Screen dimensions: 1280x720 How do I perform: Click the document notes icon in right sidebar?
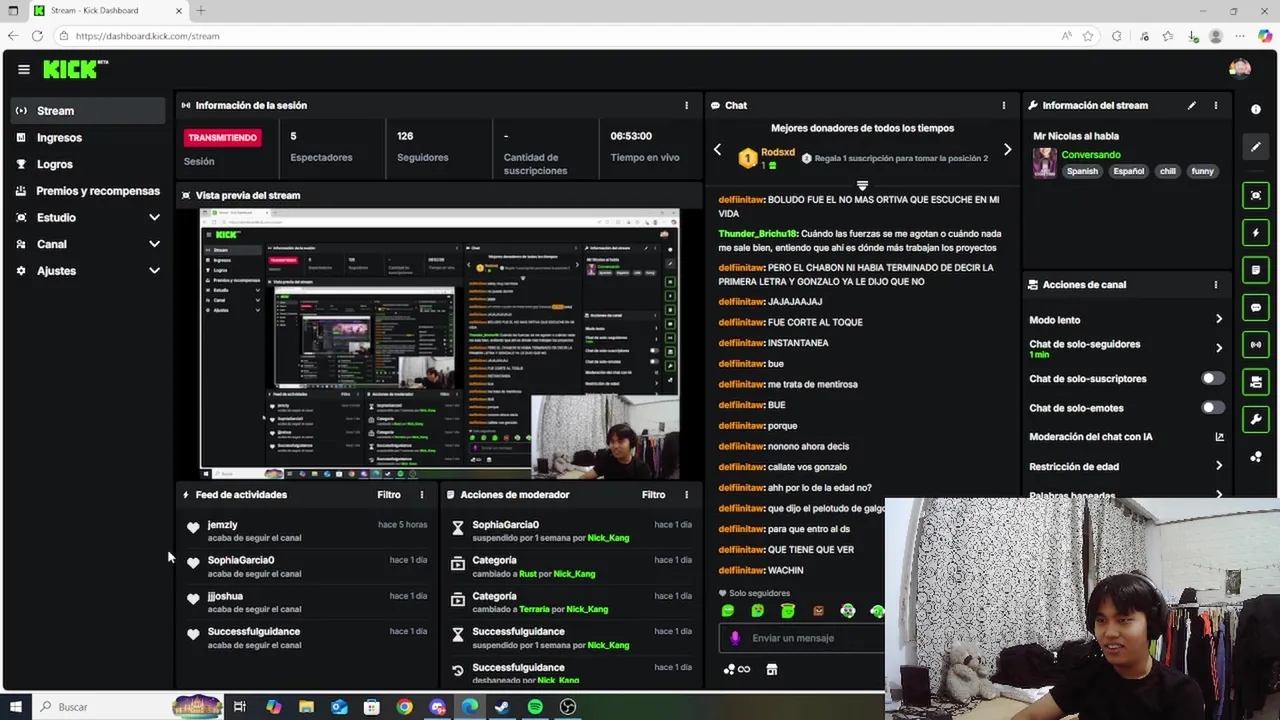coord(1256,270)
